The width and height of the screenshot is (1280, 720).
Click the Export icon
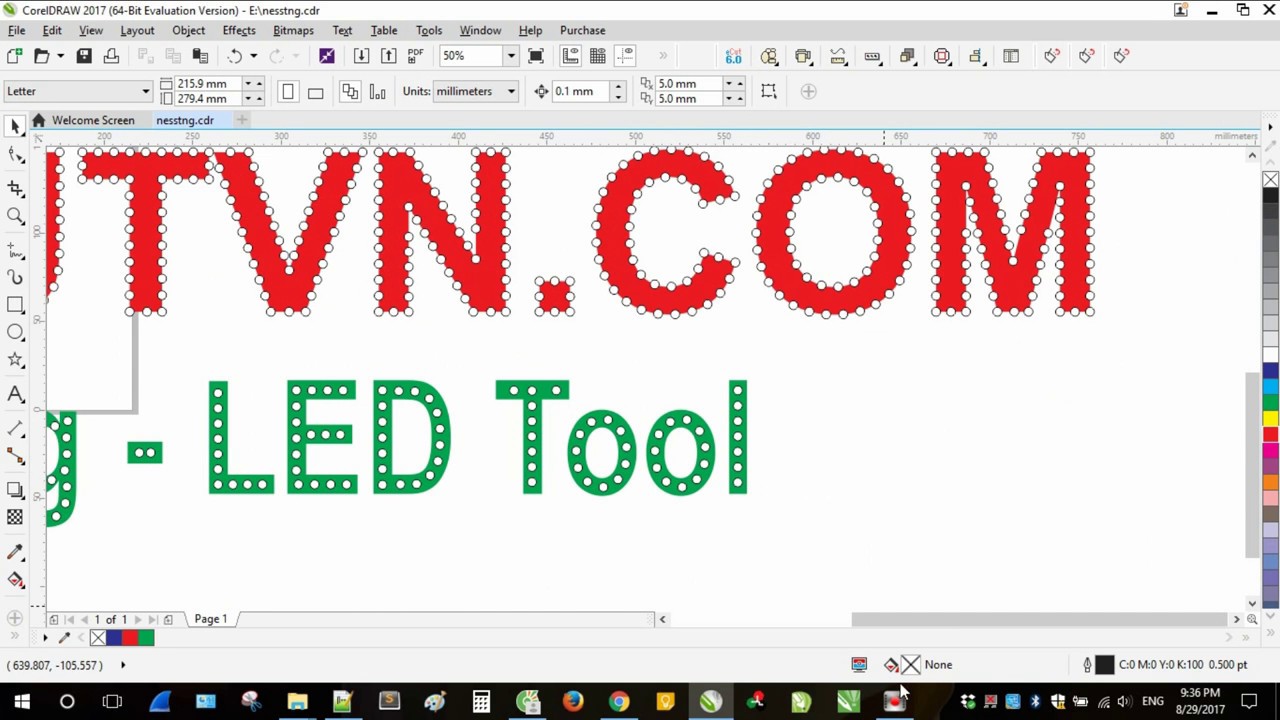tap(388, 56)
